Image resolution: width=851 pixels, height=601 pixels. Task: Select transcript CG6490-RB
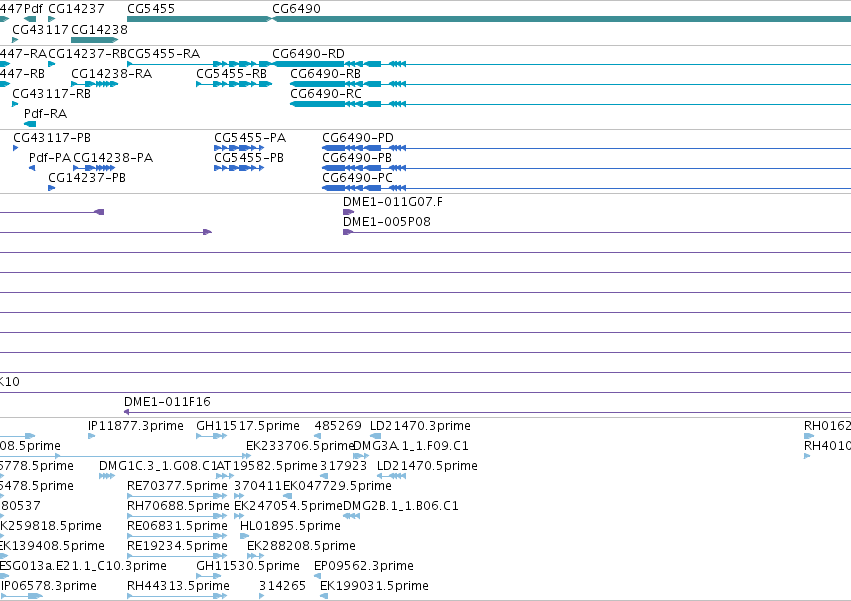(x=326, y=74)
